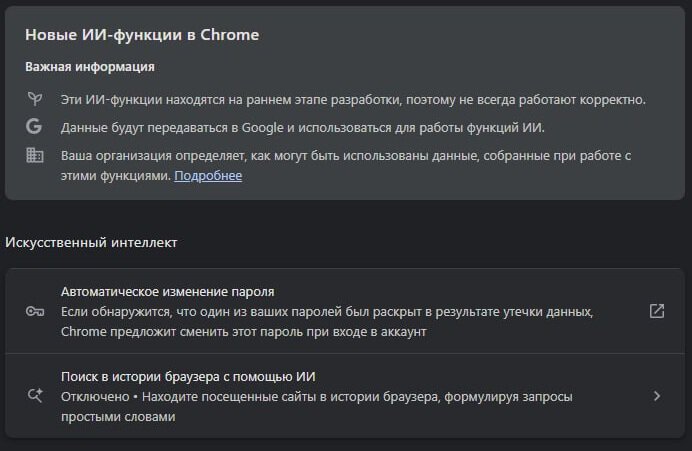Click the organization building icon
The height and width of the screenshot is (451, 692).
(34, 155)
